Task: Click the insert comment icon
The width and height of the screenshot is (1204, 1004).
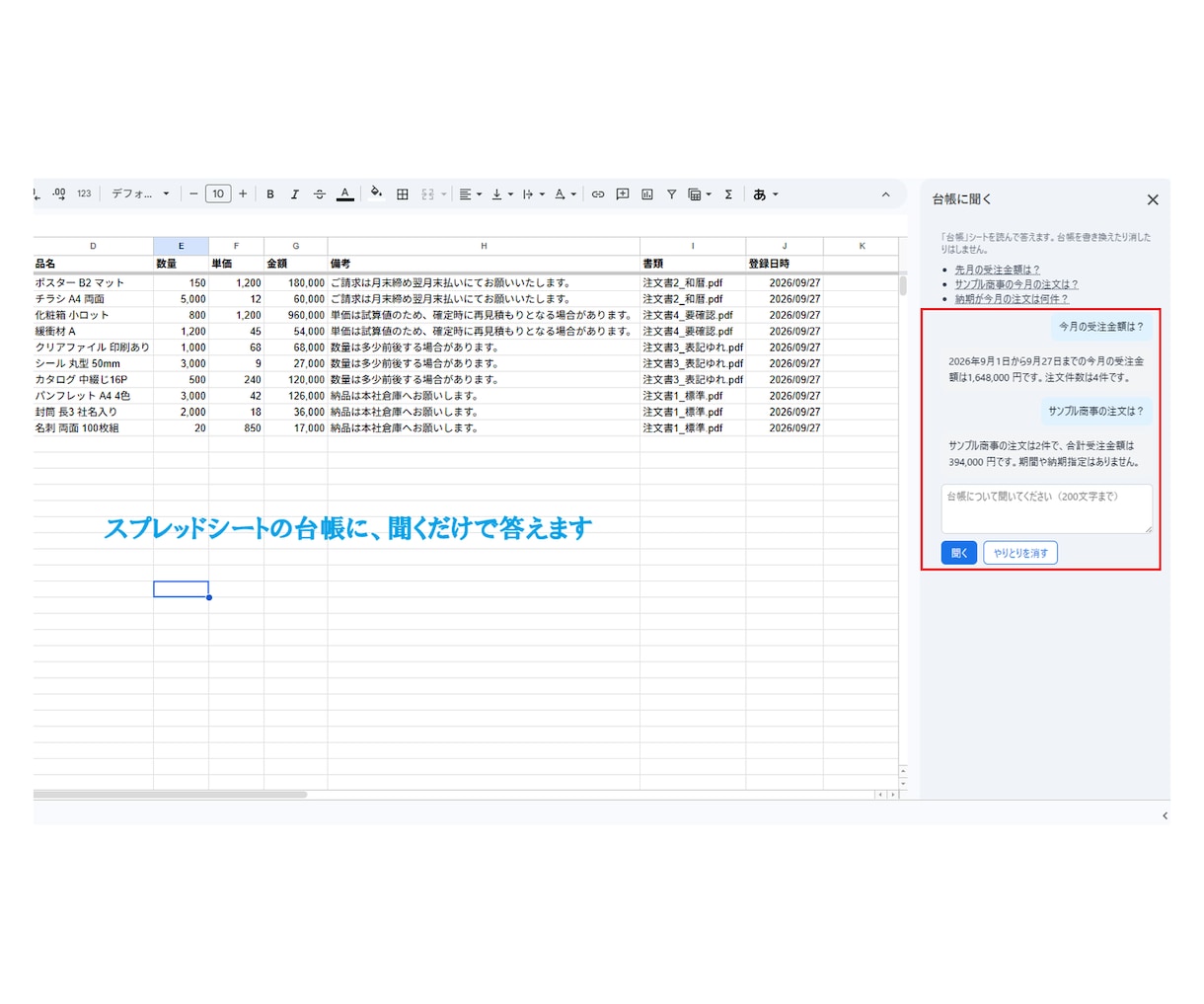Action: click(623, 194)
